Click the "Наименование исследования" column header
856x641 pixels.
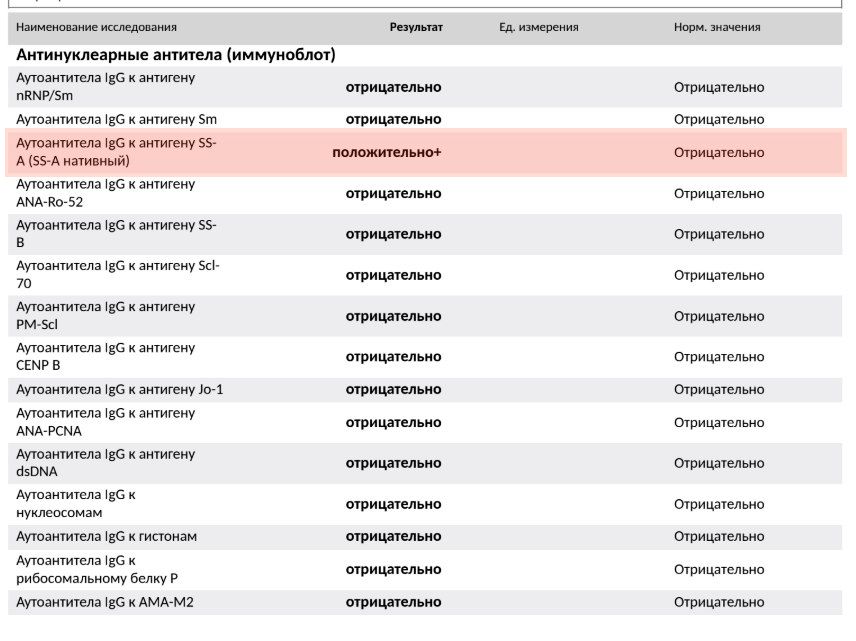(x=96, y=27)
